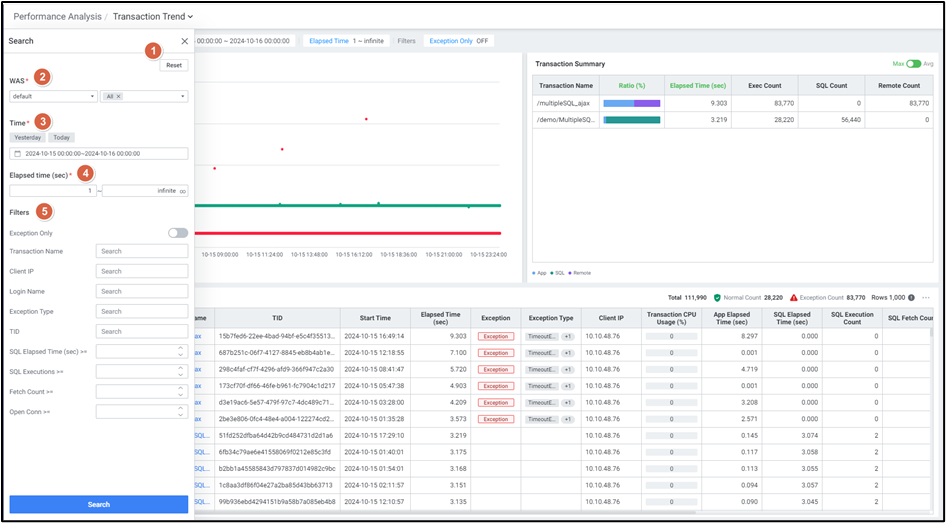Remove the 'All' tag in WAS selector
This screenshot has width=946, height=523.
119,96
